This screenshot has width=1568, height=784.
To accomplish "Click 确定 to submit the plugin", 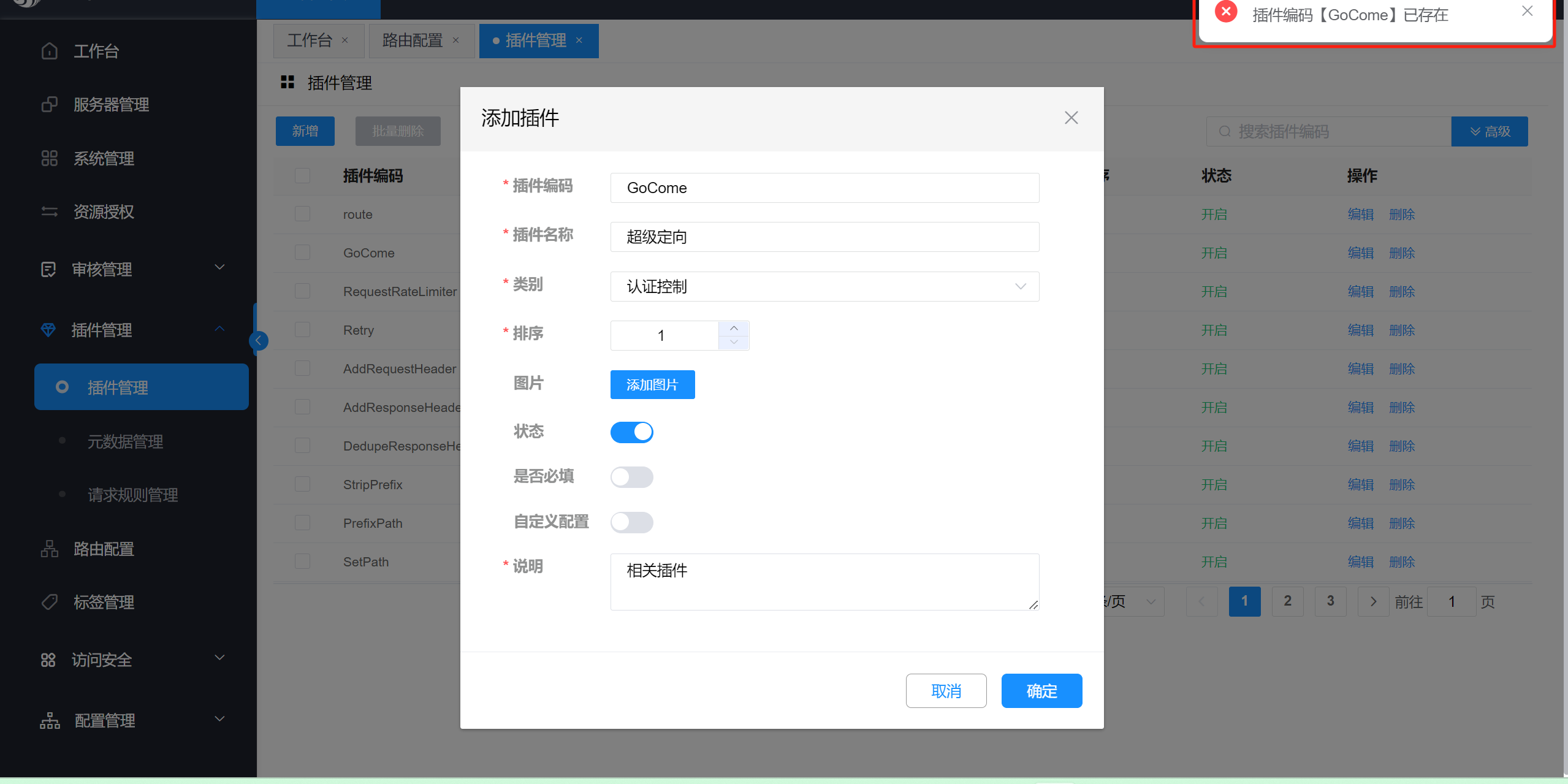I will tap(1041, 691).
